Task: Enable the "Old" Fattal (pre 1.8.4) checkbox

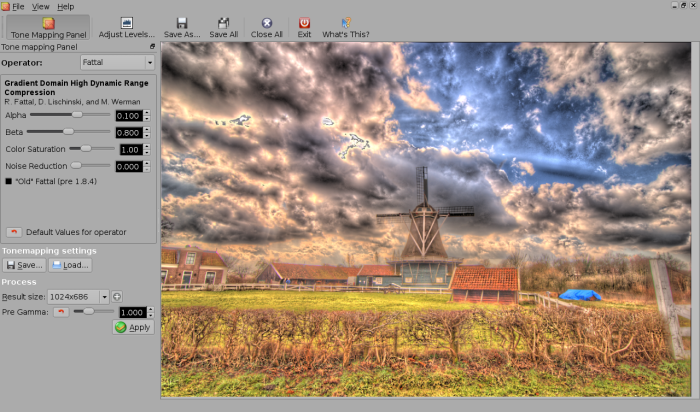Action: [8, 181]
